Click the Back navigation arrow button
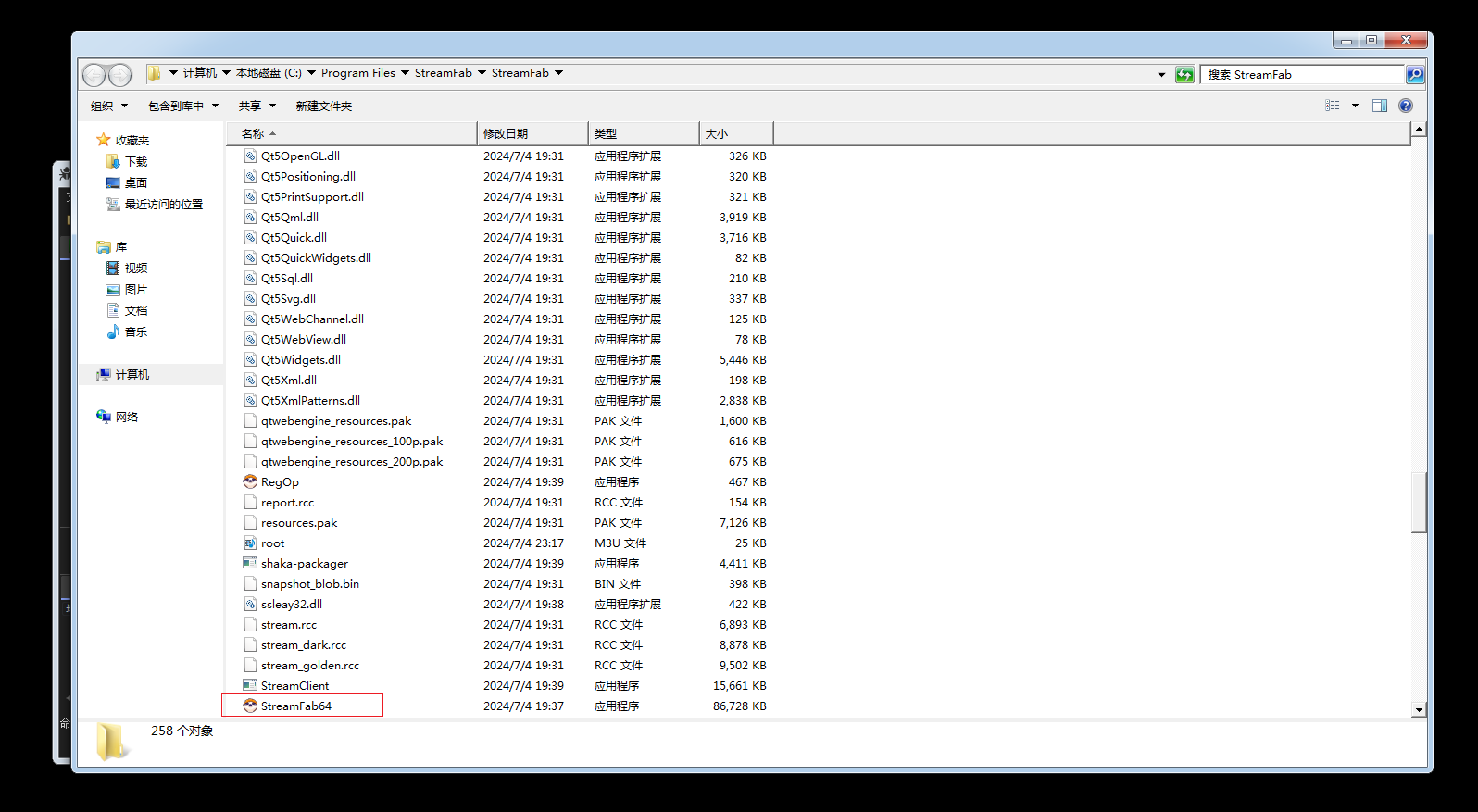This screenshot has height=812, width=1478. click(x=94, y=75)
